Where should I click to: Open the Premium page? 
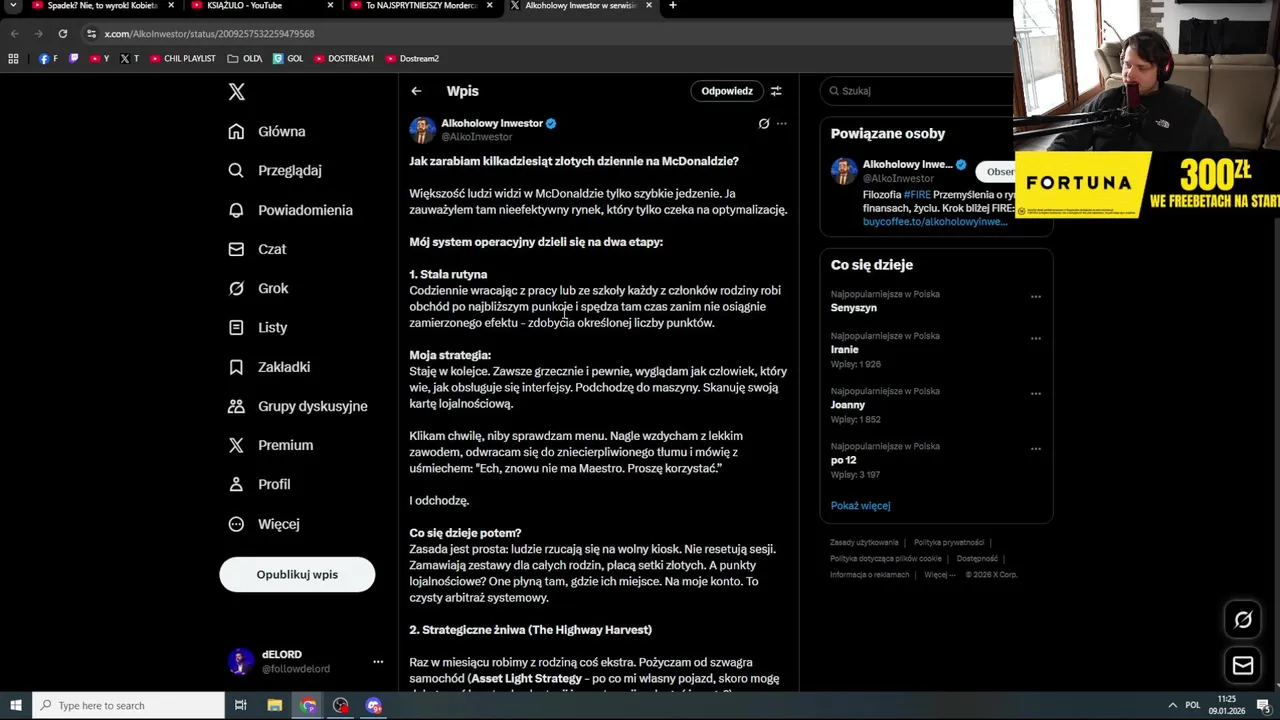(270, 445)
